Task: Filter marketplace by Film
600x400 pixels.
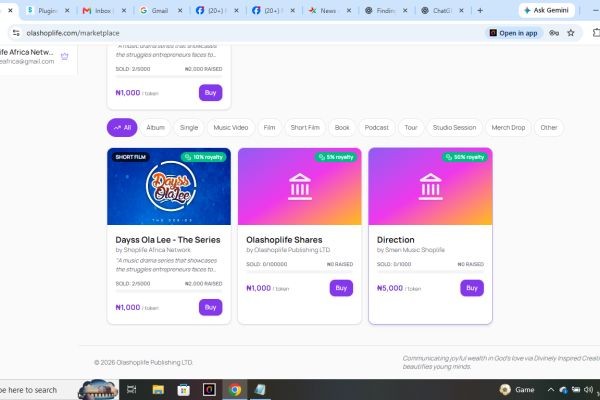Action: (x=269, y=127)
